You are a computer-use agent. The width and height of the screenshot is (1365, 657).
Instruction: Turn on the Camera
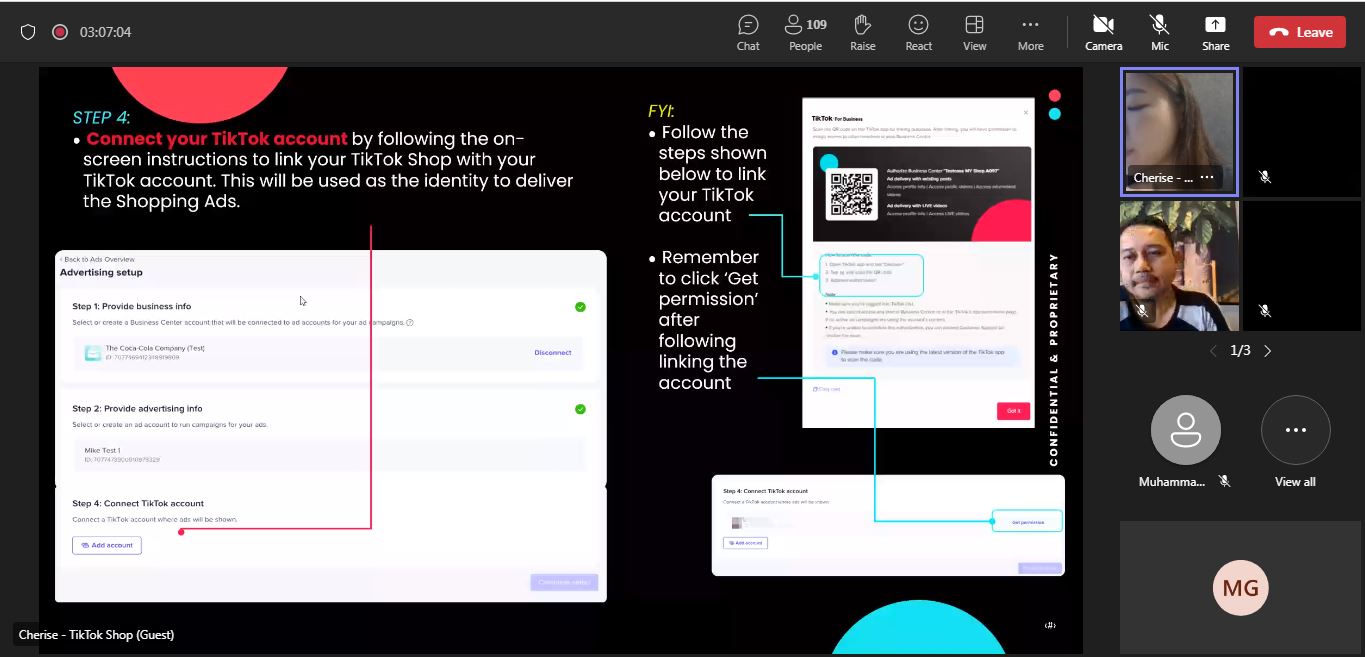click(1103, 32)
